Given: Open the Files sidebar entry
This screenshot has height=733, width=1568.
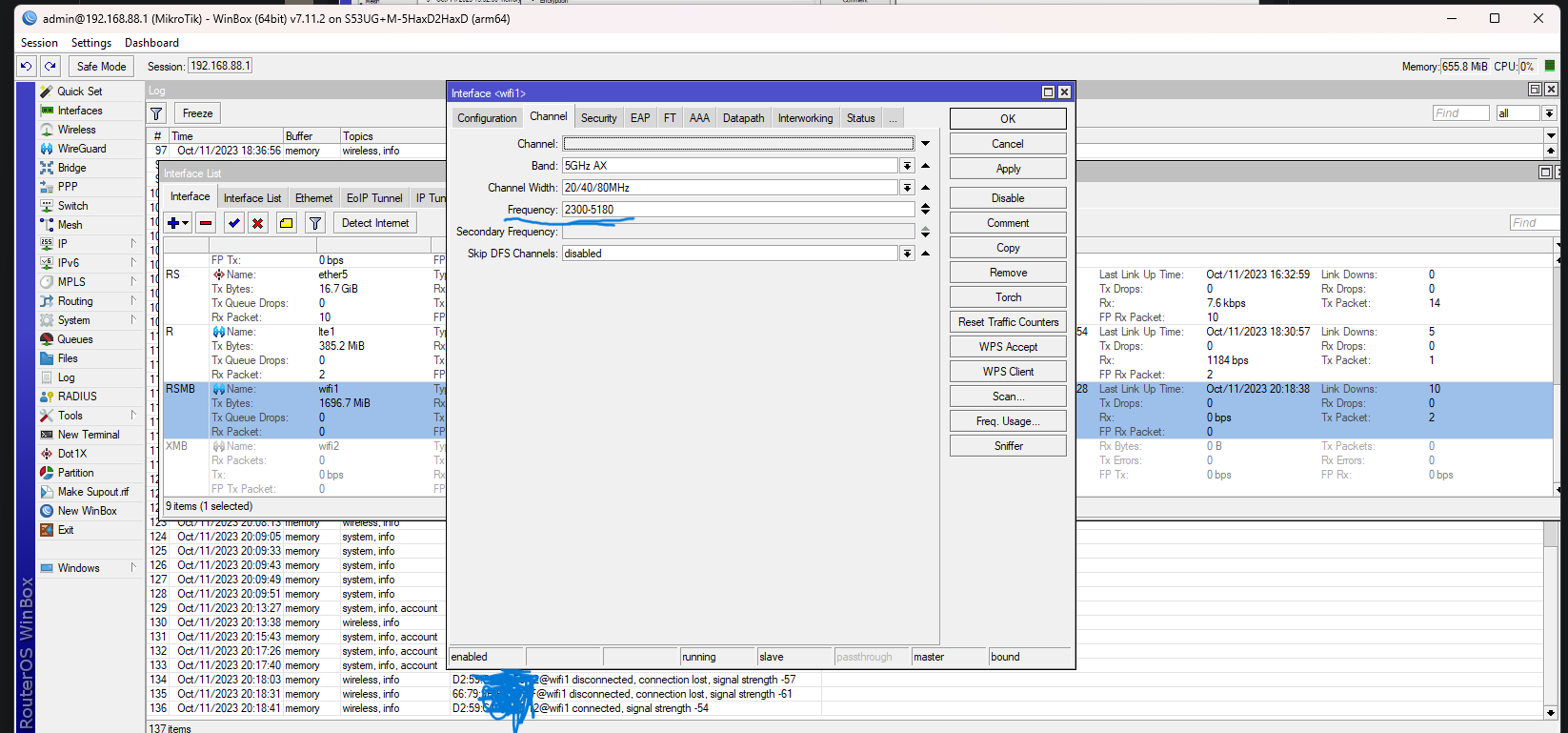Looking at the screenshot, I should pyautogui.click(x=68, y=358).
